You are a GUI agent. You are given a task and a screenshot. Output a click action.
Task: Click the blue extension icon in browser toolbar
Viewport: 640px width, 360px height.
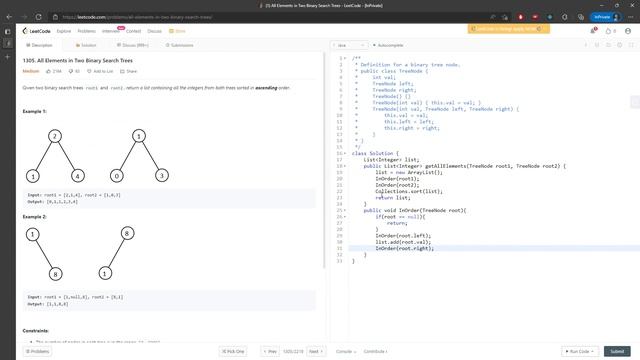point(550,17)
